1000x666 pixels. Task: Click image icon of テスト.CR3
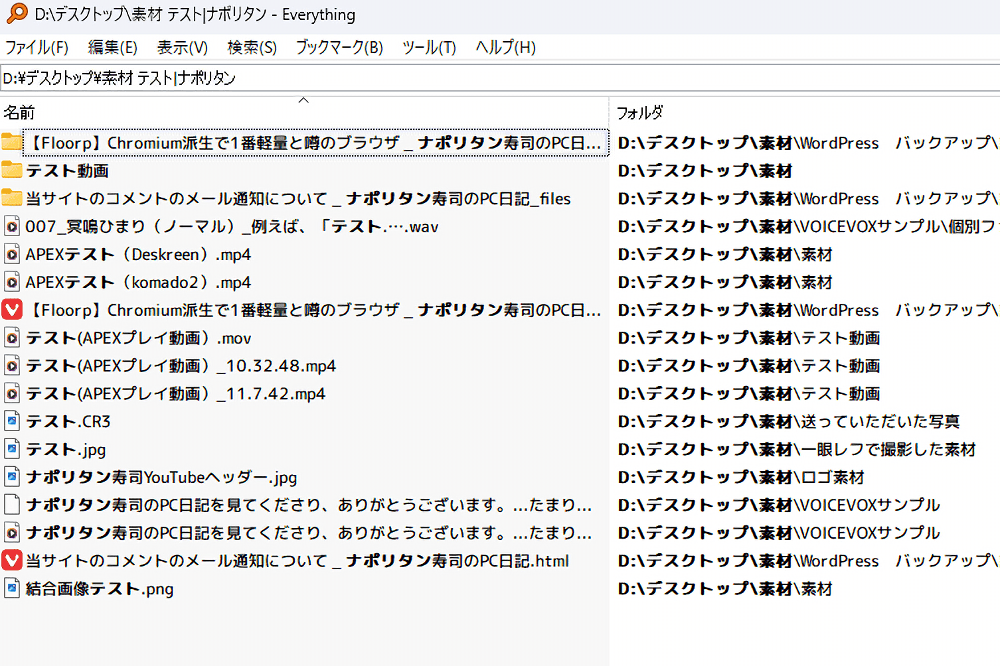click(11, 421)
